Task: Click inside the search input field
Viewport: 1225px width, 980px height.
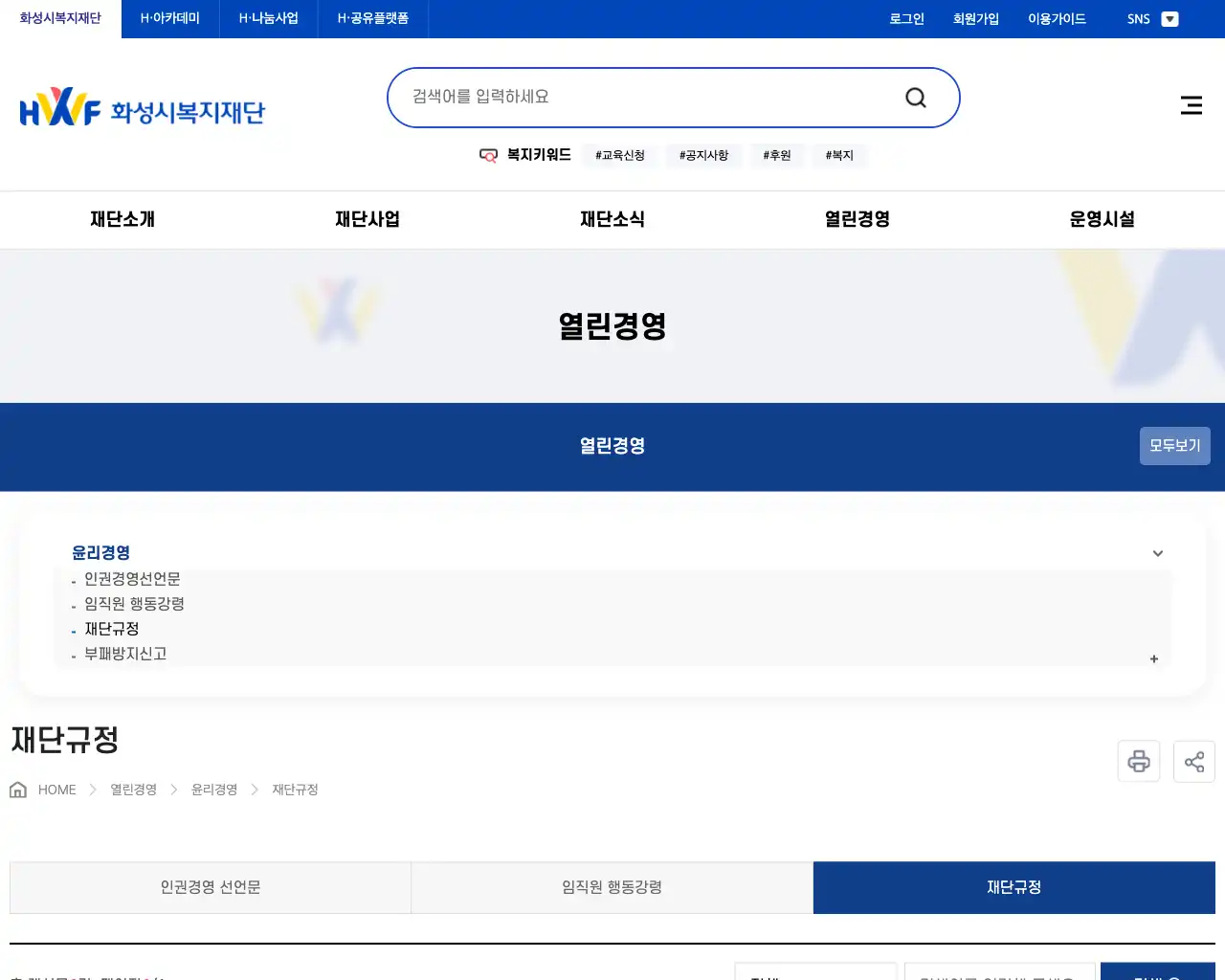Action: 622,97
